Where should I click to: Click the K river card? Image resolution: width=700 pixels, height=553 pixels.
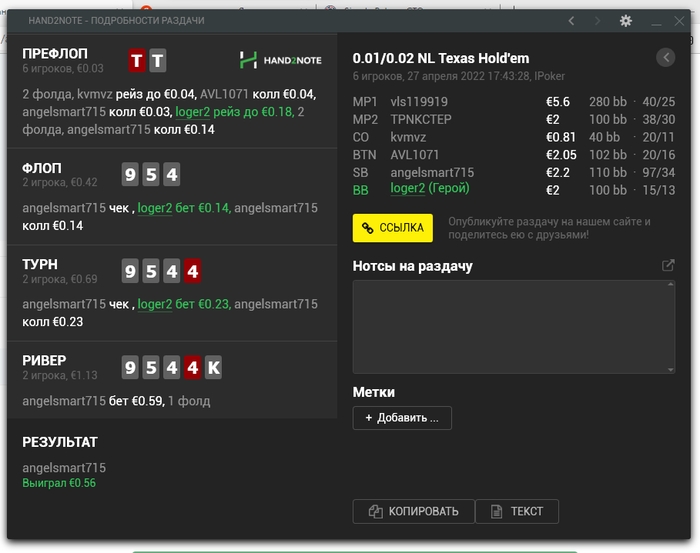pyautogui.click(x=213, y=368)
